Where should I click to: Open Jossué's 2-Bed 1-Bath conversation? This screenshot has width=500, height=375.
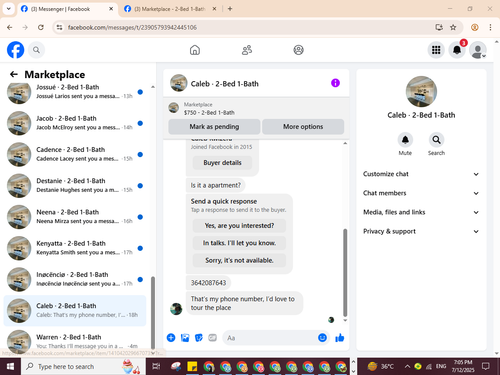(x=75, y=92)
